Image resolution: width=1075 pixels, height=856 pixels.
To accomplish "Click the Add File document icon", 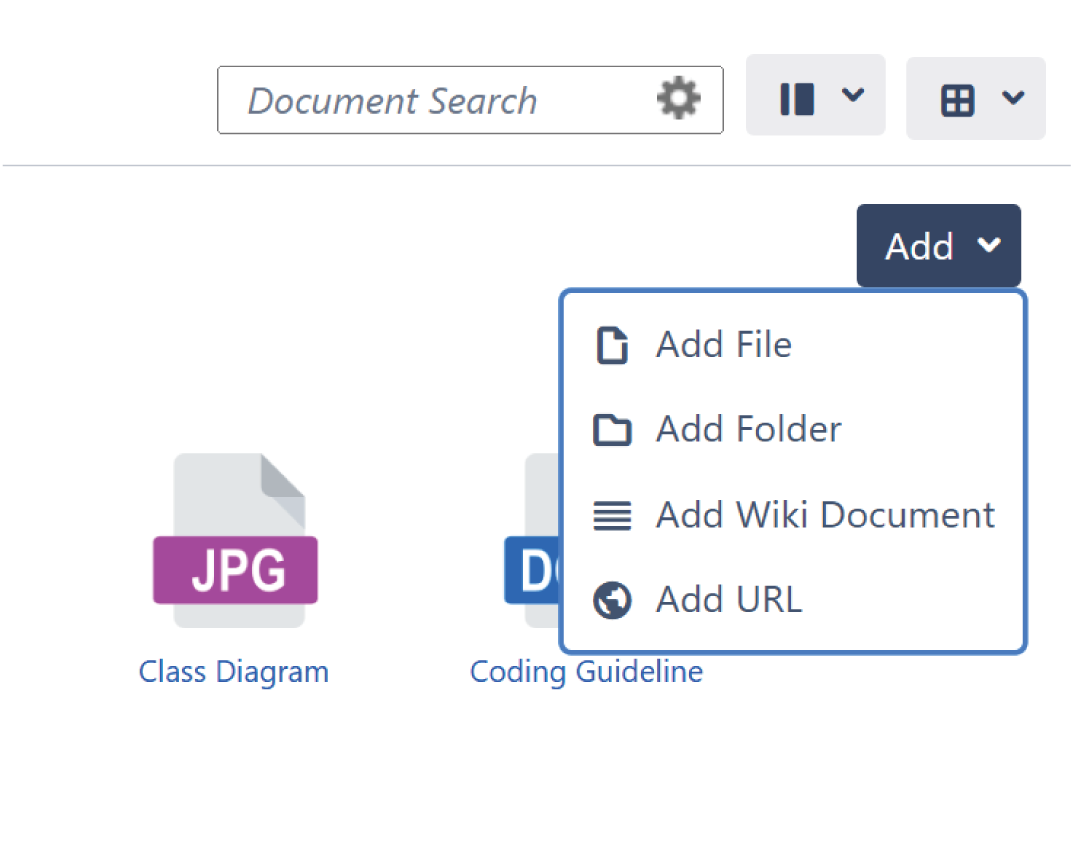I will tap(611, 344).
